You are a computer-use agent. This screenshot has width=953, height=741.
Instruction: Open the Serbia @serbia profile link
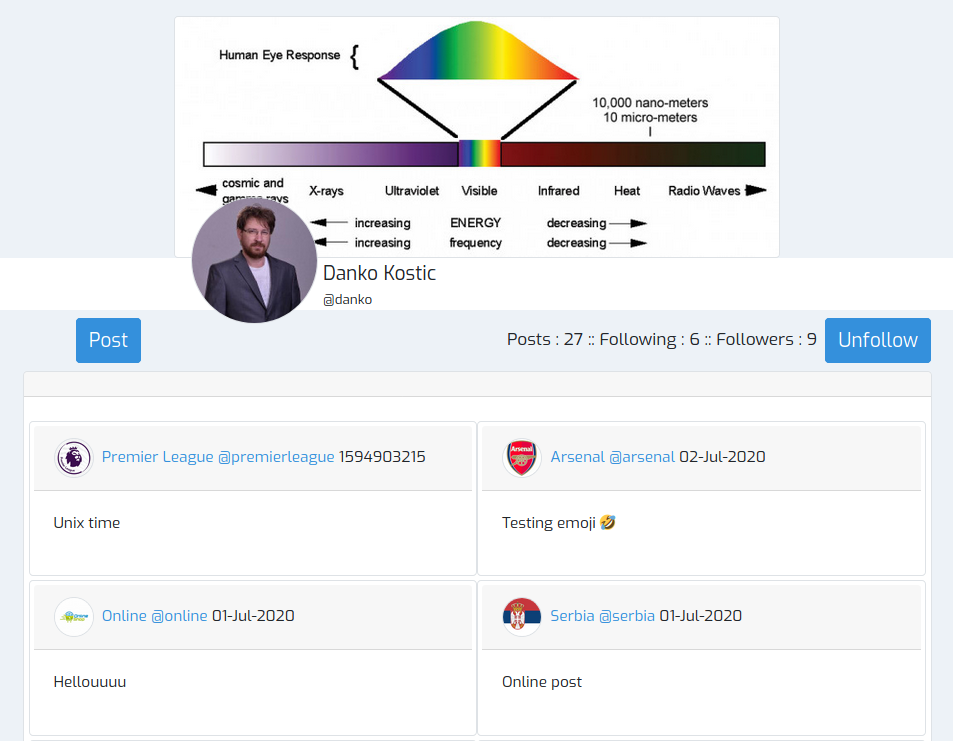[602, 616]
